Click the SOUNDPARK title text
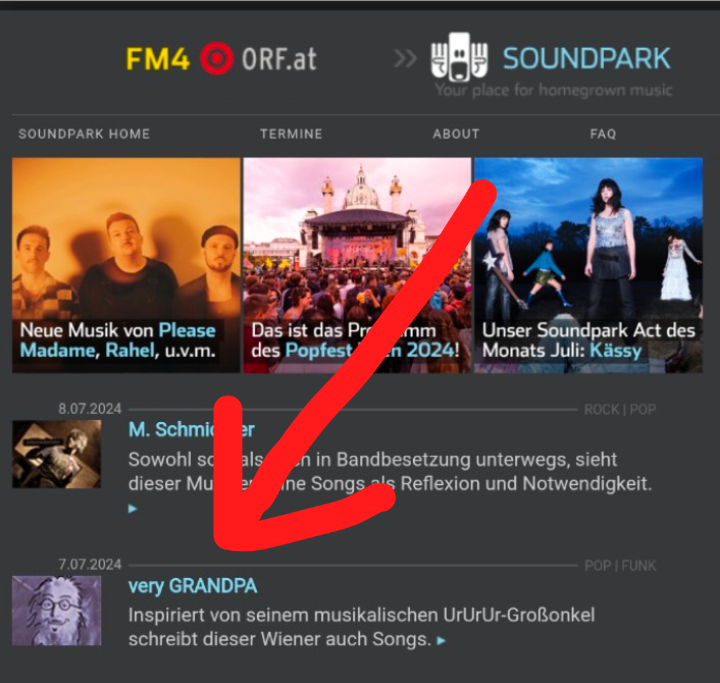Image resolution: width=720 pixels, height=683 pixels. point(586,58)
